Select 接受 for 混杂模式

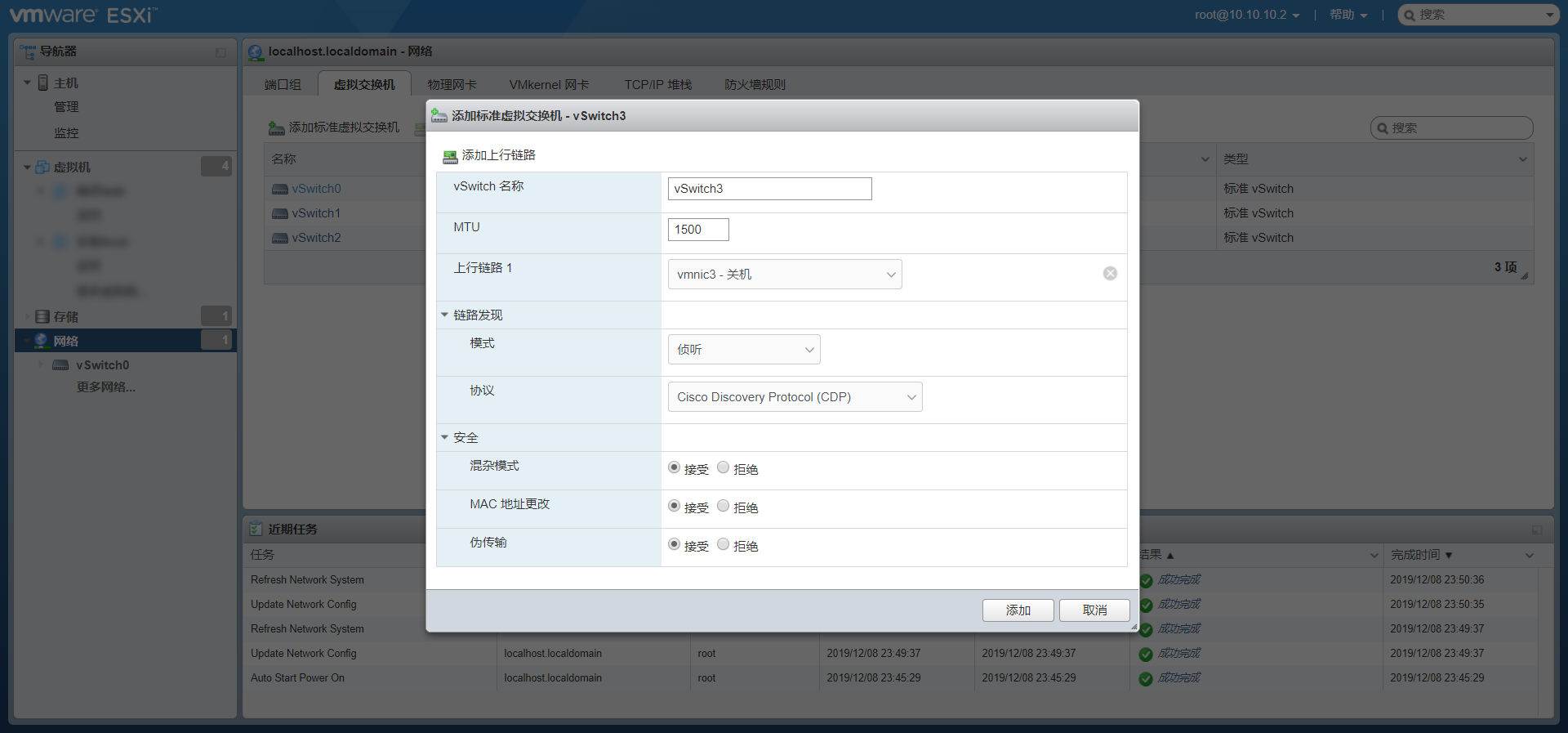[x=674, y=467]
